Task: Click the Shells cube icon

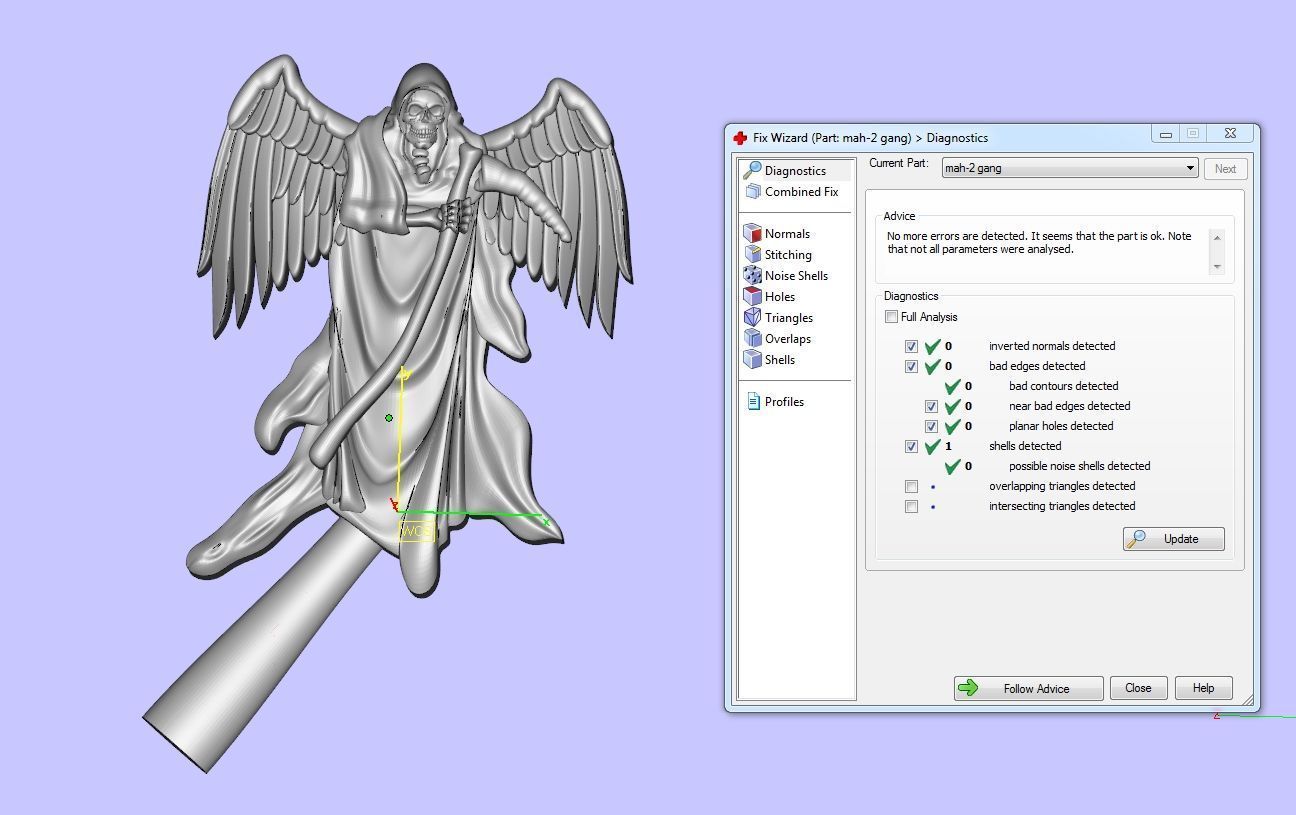Action: [x=752, y=359]
